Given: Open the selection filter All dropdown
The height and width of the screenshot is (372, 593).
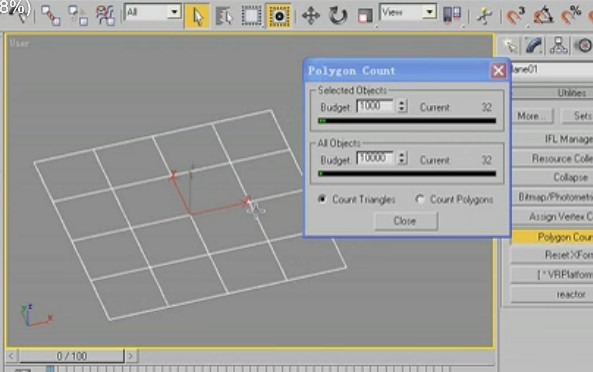Looking at the screenshot, I should 152,12.
